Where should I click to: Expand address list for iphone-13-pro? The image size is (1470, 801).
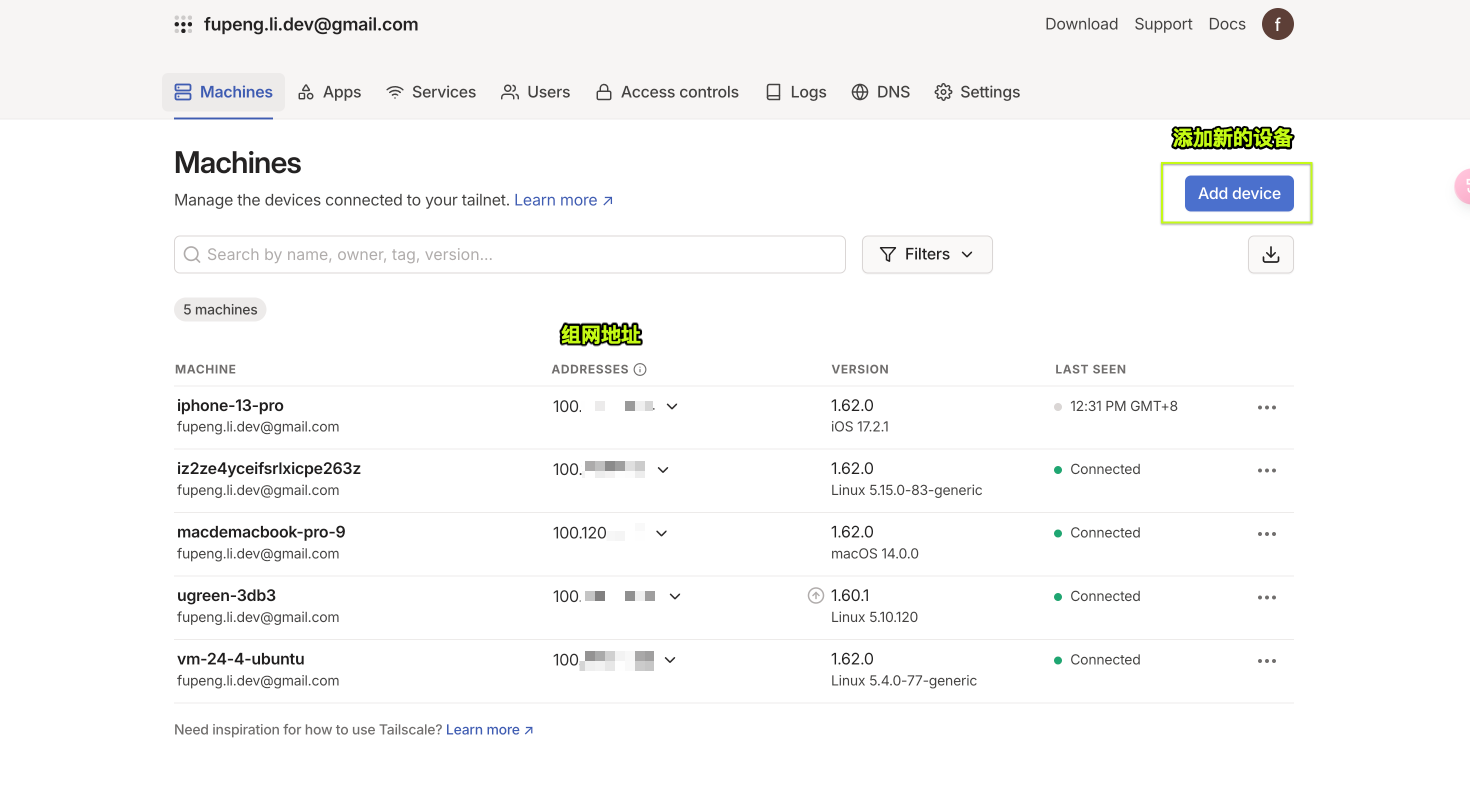pos(672,406)
